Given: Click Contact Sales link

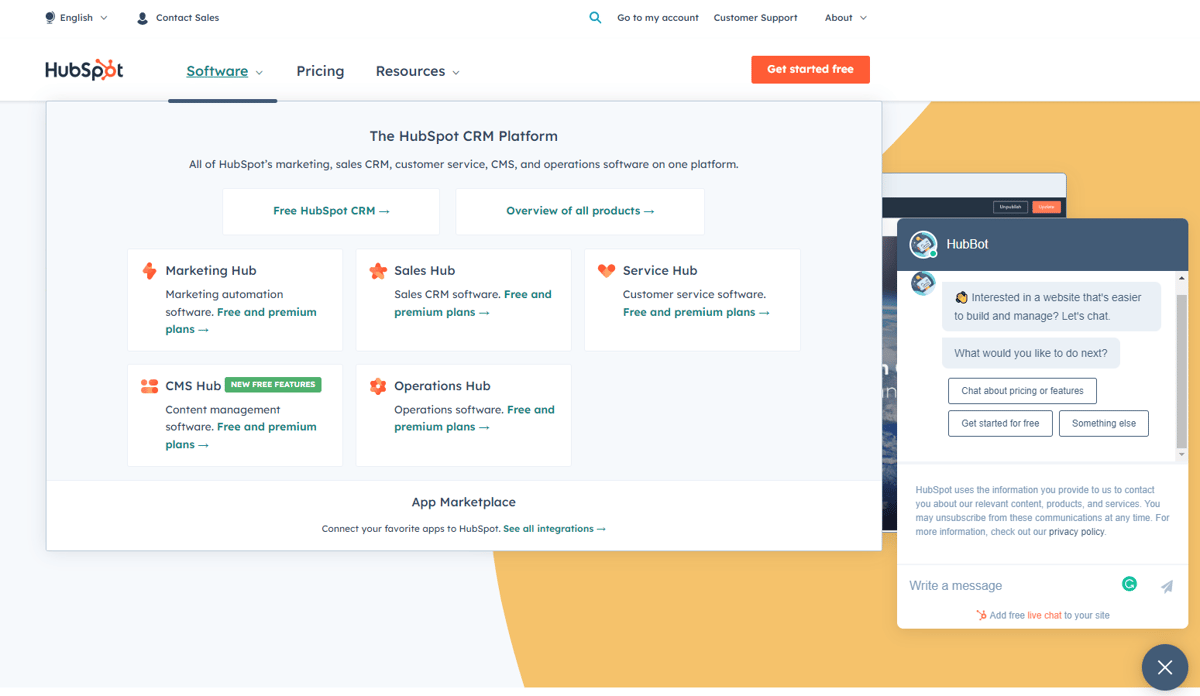Looking at the screenshot, I should point(187,18).
